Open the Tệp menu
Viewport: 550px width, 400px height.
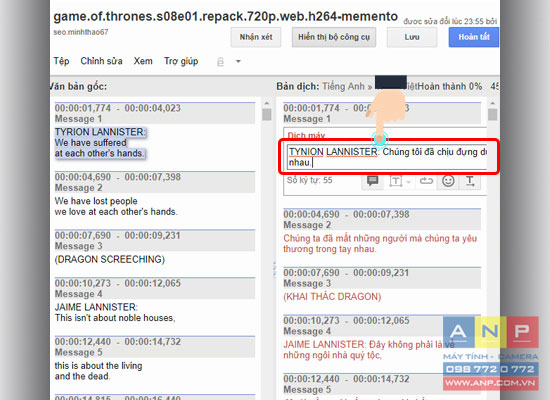pos(61,61)
